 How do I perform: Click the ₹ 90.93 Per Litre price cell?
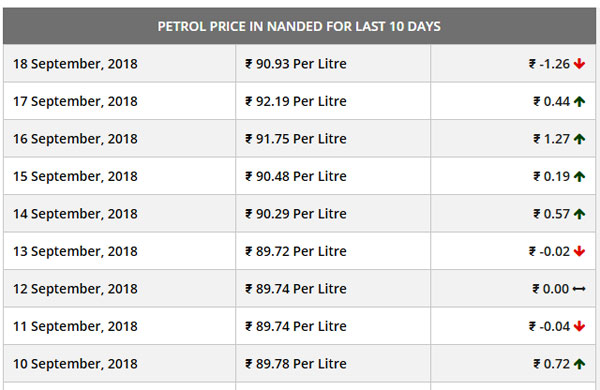(x=333, y=64)
